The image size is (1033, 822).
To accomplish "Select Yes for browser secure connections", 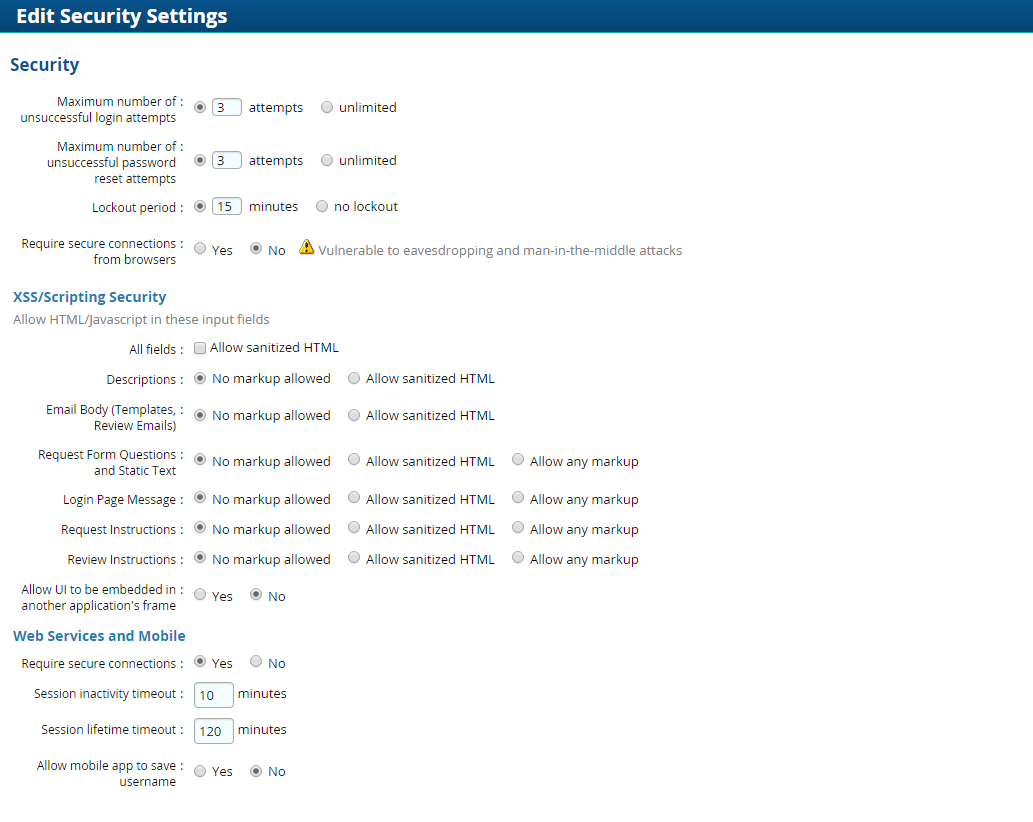I will pyautogui.click(x=200, y=249).
